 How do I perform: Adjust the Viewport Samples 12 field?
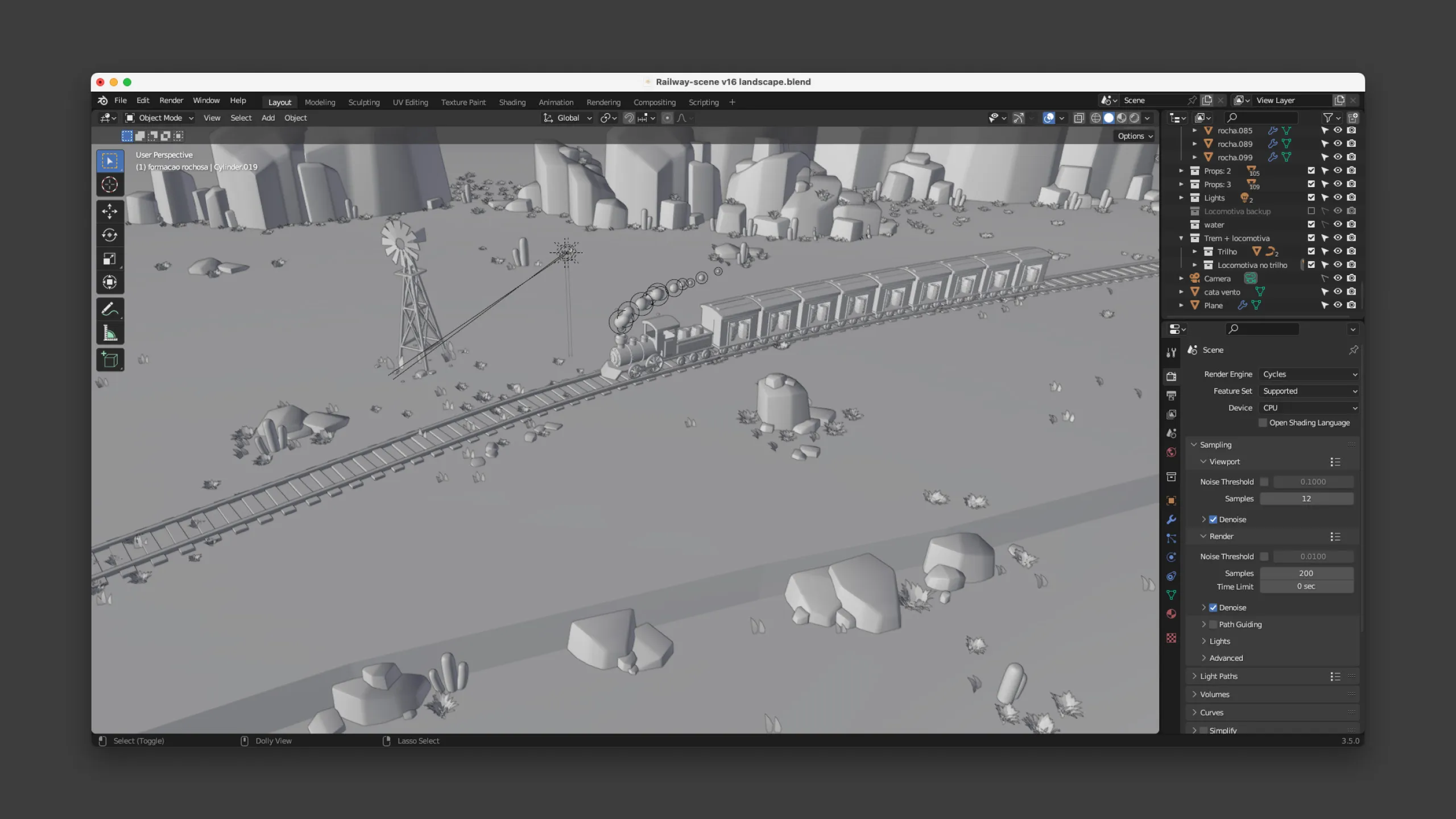point(1306,498)
